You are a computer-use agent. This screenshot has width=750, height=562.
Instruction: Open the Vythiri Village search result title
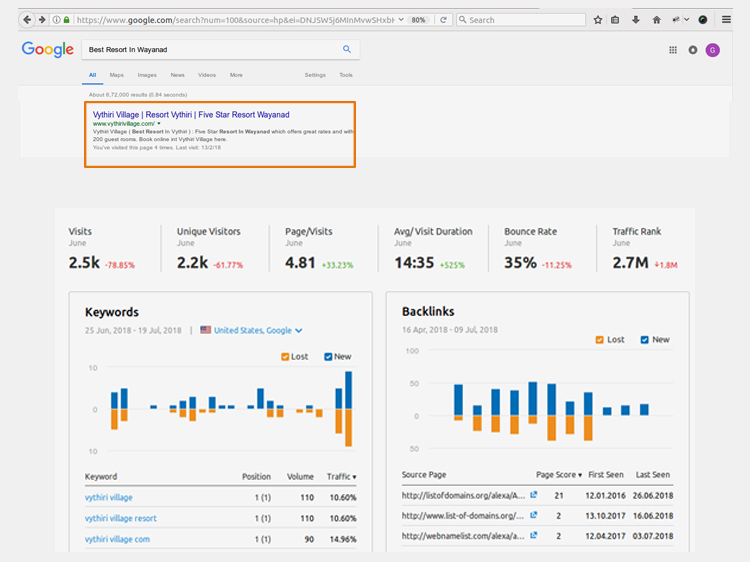click(191, 115)
